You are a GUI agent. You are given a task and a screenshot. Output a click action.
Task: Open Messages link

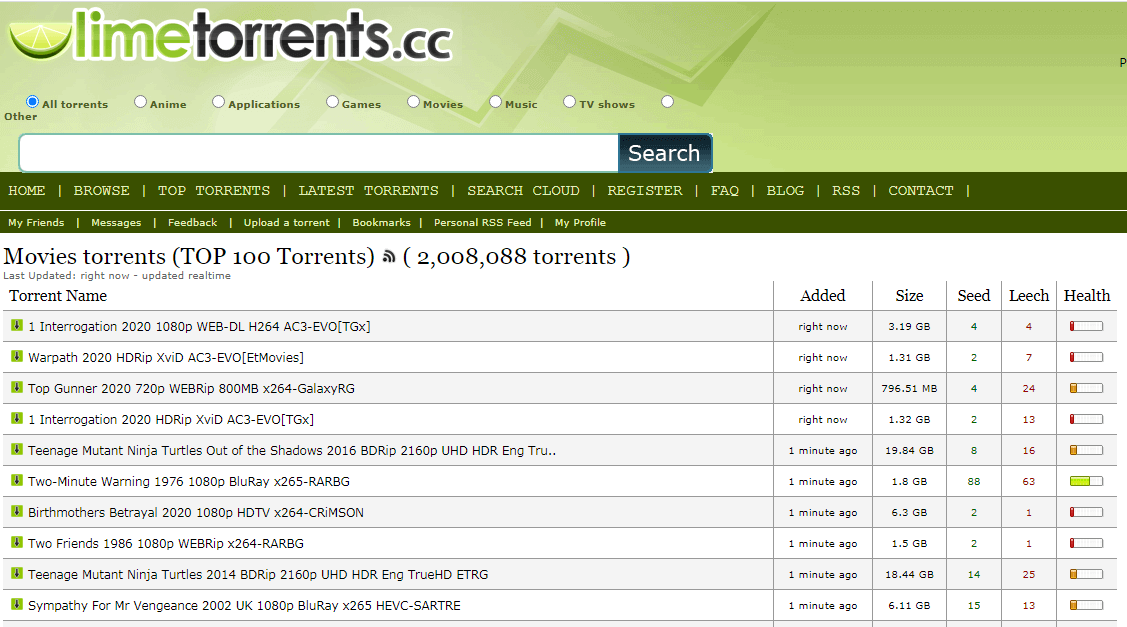pyautogui.click(x=116, y=222)
